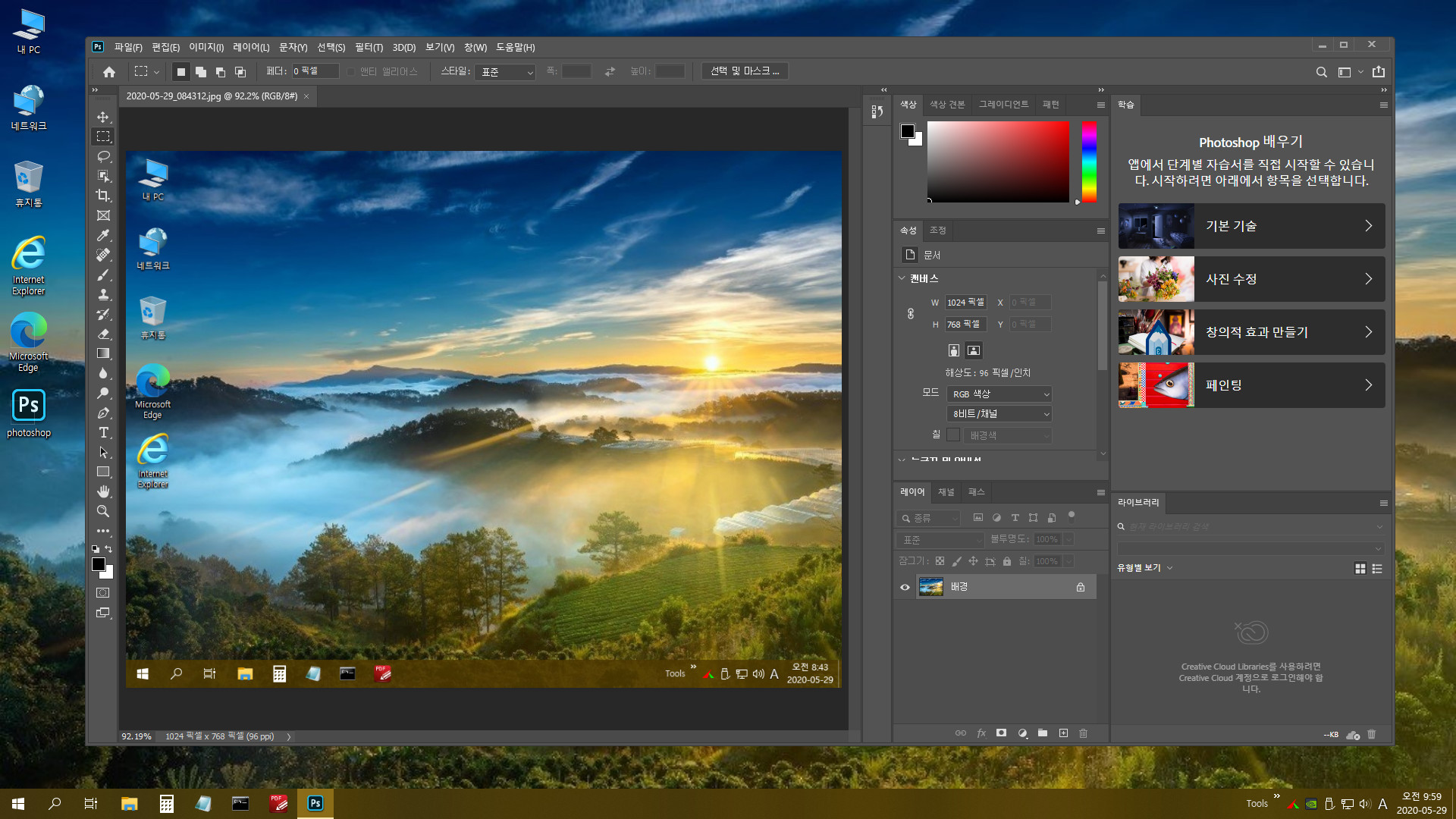Toggle the width-height link icon in 캔버스
The image size is (1456, 819).
[911, 313]
